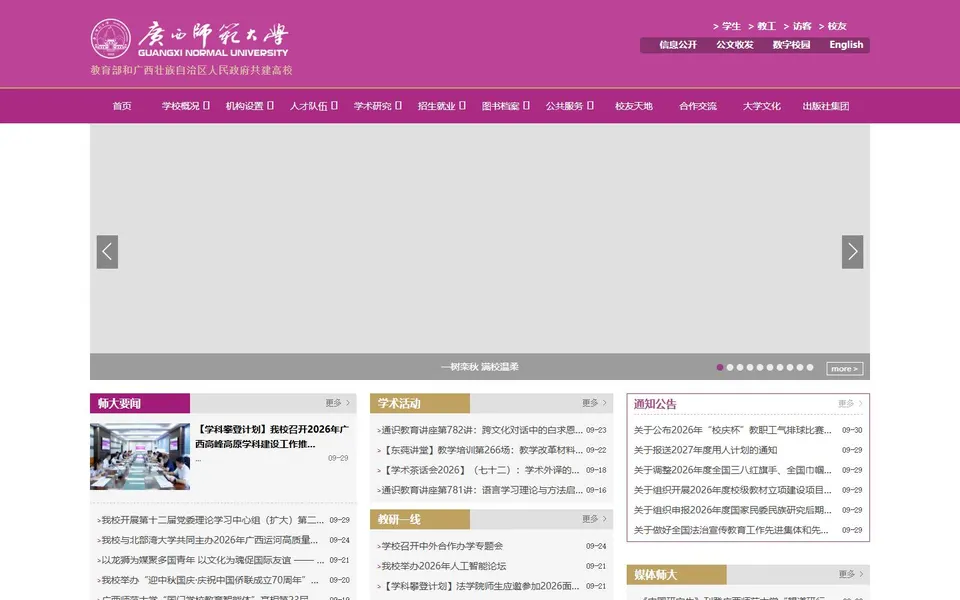
Task: Open 合作交流 menu item
Action: 697,106
